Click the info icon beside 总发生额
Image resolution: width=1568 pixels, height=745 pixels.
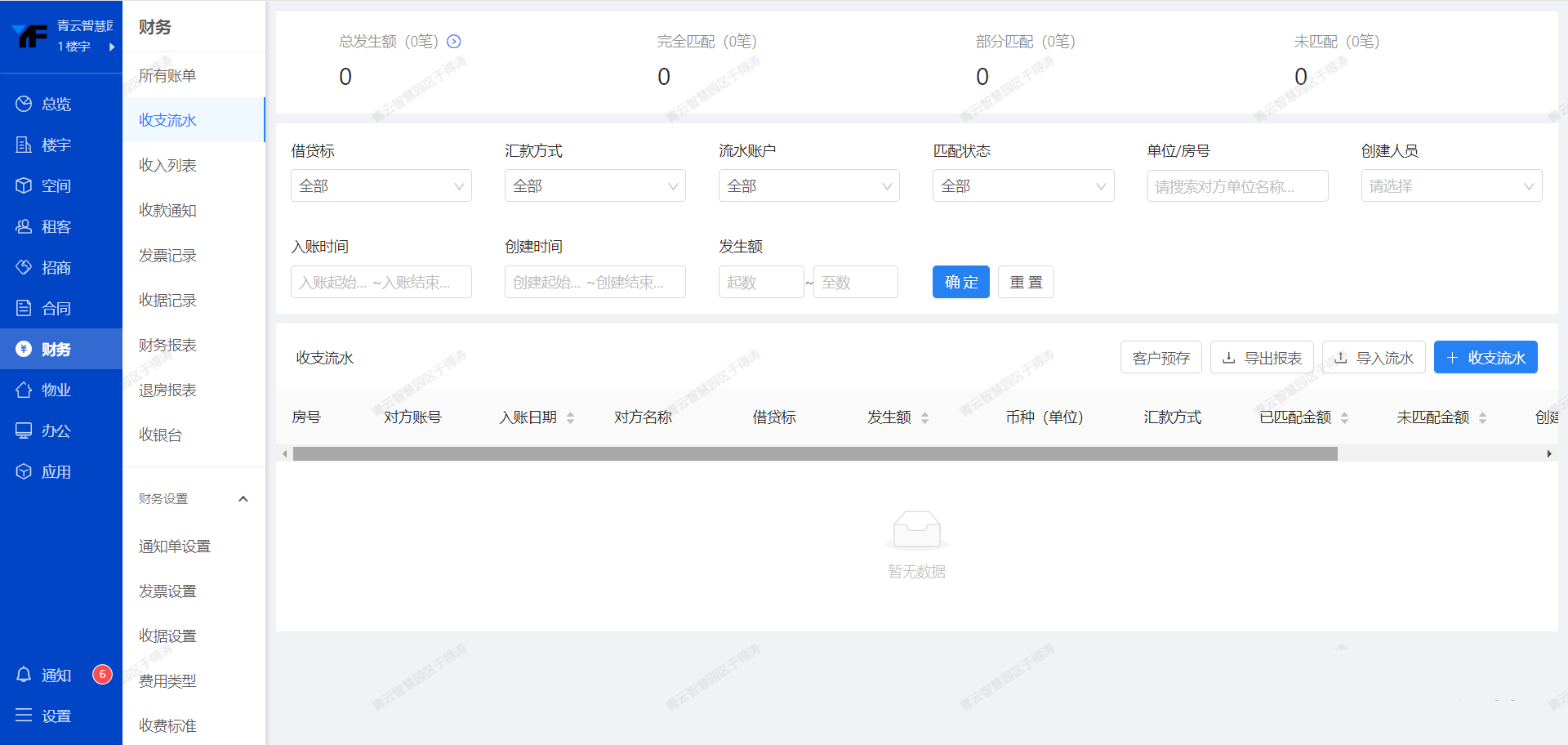[454, 42]
